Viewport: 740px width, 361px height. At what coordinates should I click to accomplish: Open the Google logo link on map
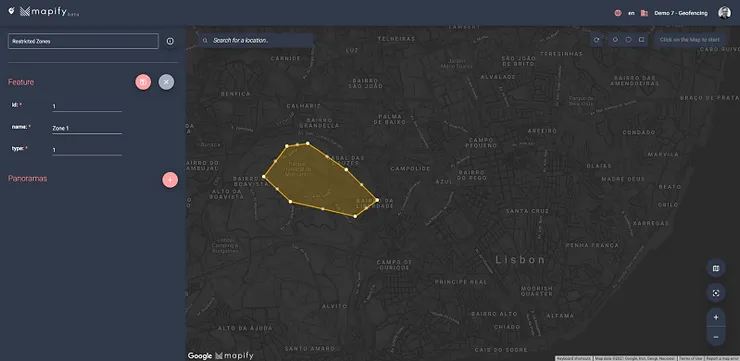[x=200, y=356]
